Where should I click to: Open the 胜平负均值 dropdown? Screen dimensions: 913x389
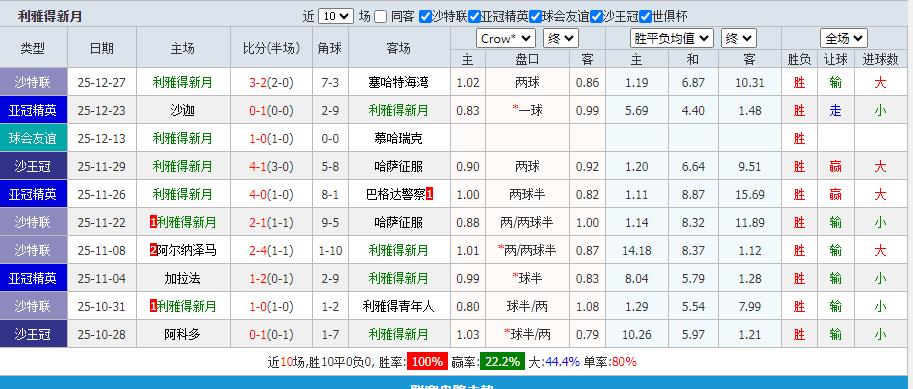(672, 38)
